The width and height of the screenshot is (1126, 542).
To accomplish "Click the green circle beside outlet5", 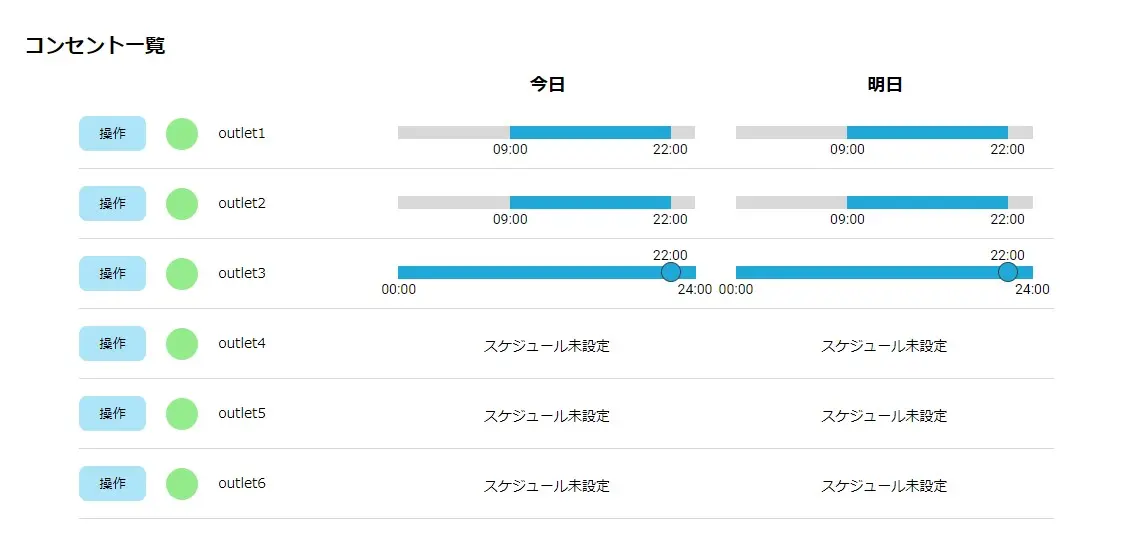I will pyautogui.click(x=181, y=414).
